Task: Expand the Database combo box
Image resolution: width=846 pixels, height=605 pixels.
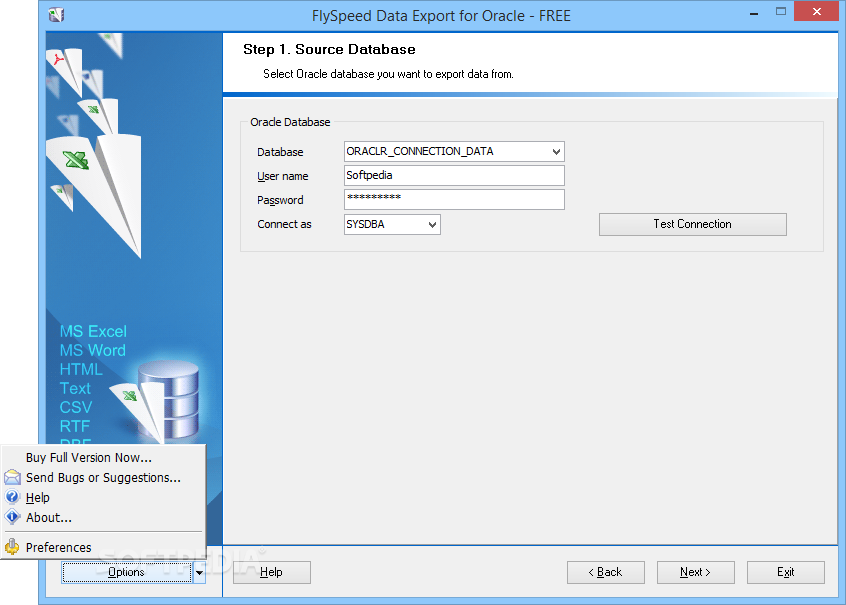Action: point(556,152)
